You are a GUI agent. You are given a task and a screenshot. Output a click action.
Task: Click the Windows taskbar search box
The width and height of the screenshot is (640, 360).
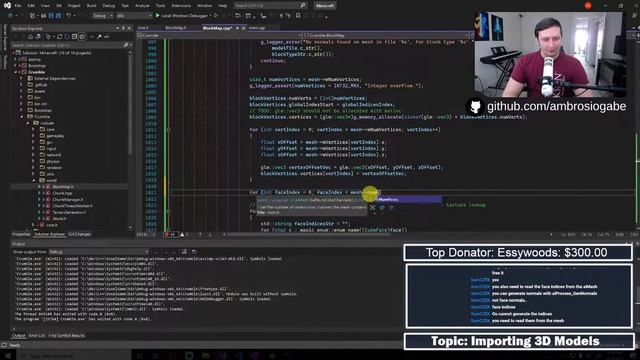(x=74, y=355)
